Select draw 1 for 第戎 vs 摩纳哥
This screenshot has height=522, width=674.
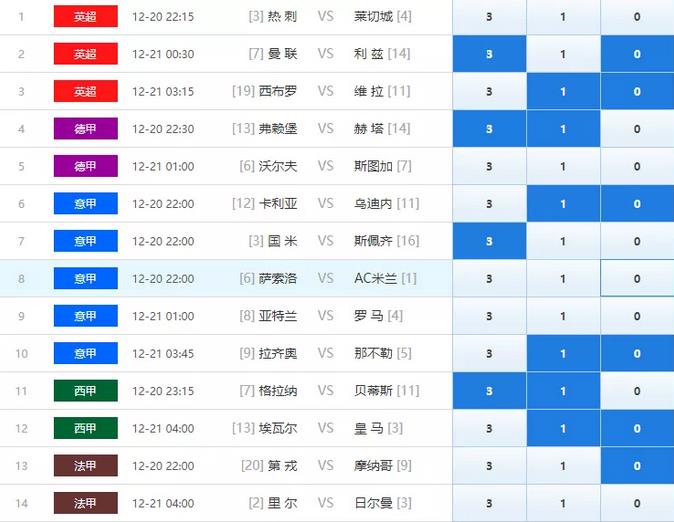563,466
